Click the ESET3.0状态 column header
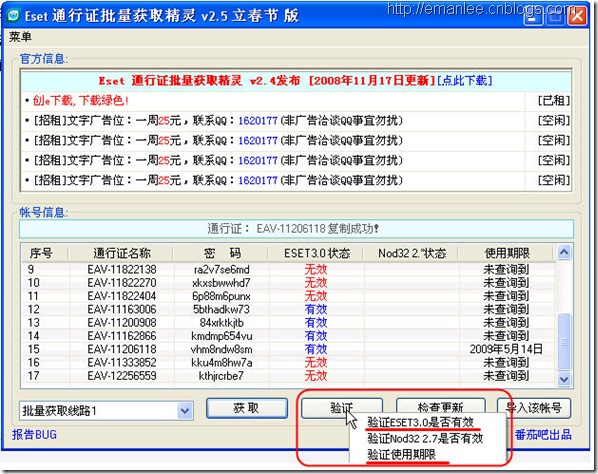The width and height of the screenshot is (598, 474). 317,253
